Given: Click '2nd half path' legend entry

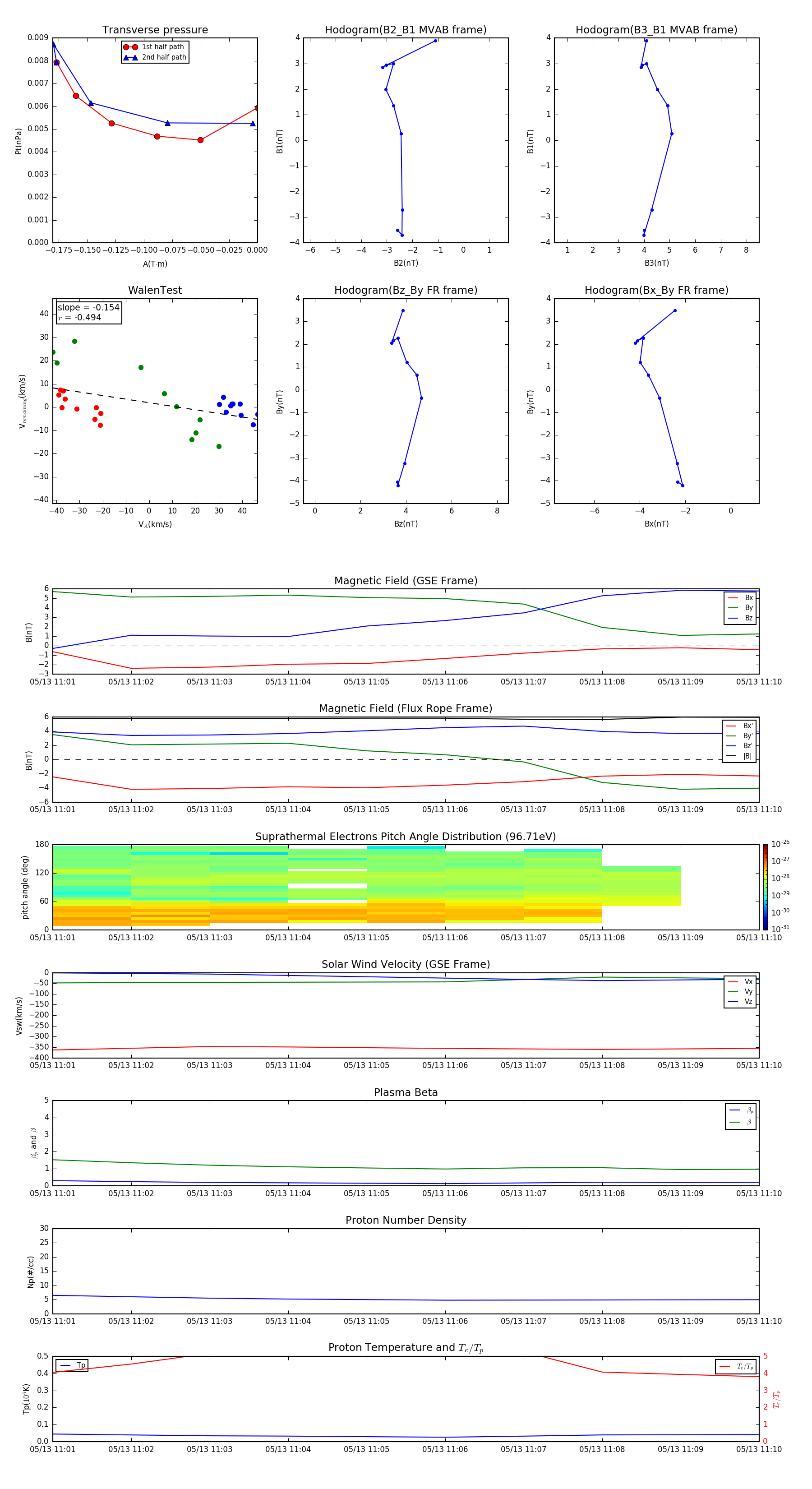Looking at the screenshot, I should point(155,57).
